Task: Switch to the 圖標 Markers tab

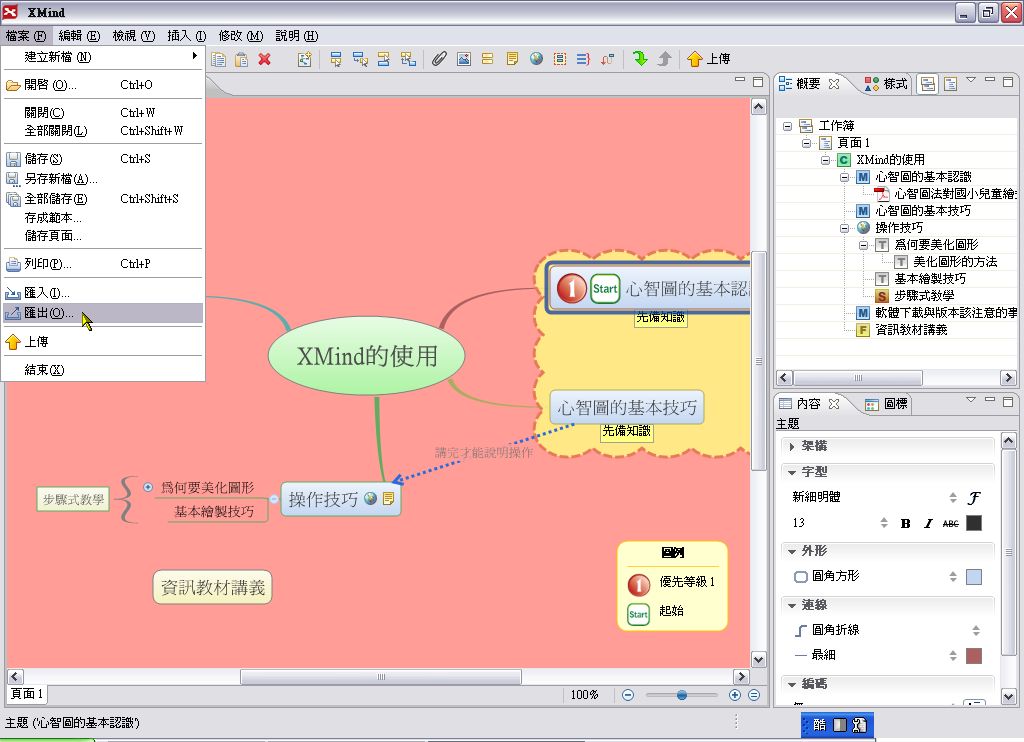Action: click(x=886, y=404)
